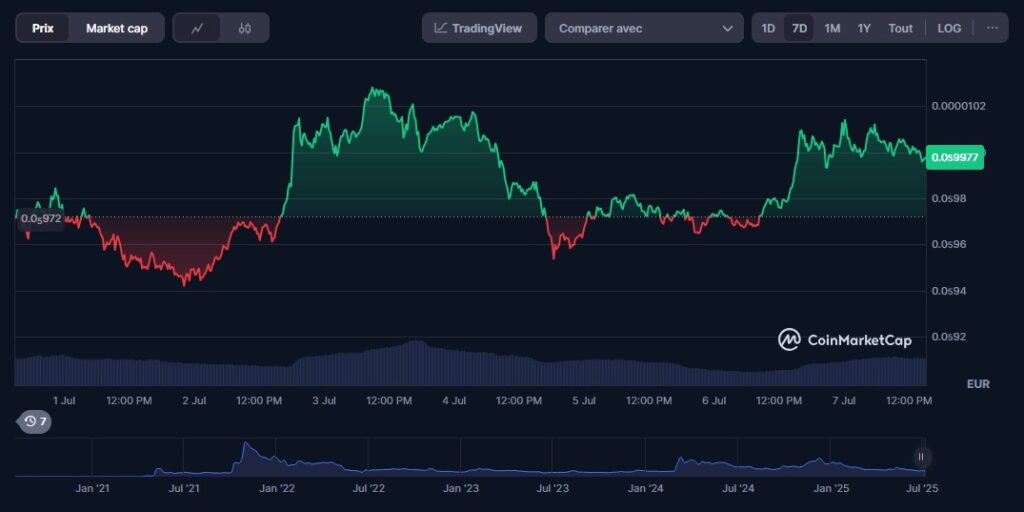The image size is (1024, 512).
Task: Click the 0.0000102 axis value
Action: [x=959, y=106]
